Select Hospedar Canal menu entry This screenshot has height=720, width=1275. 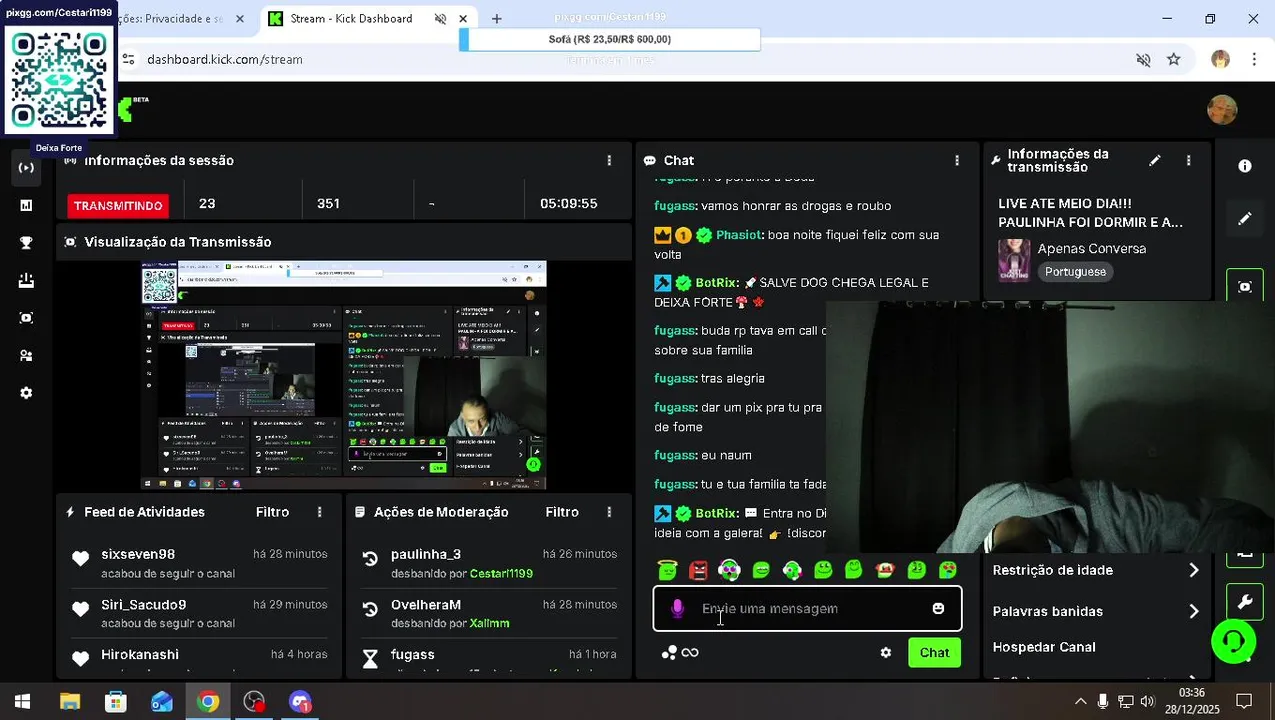[1044, 647]
